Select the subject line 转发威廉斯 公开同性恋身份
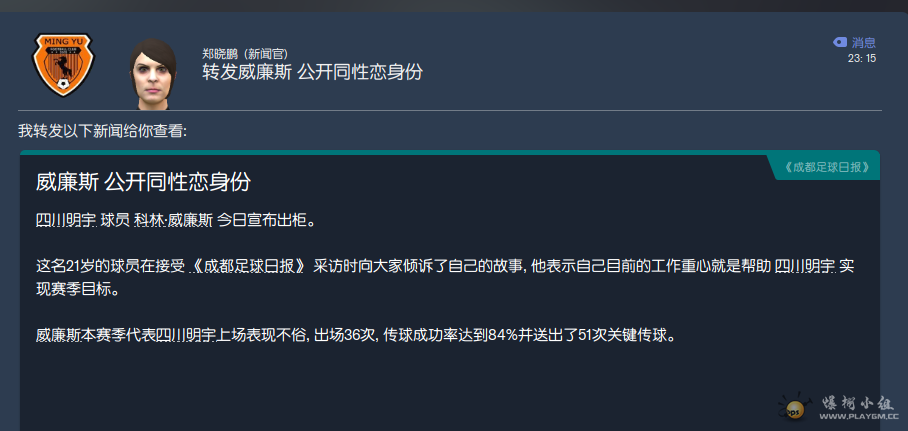The width and height of the screenshot is (908, 431). click(312, 72)
